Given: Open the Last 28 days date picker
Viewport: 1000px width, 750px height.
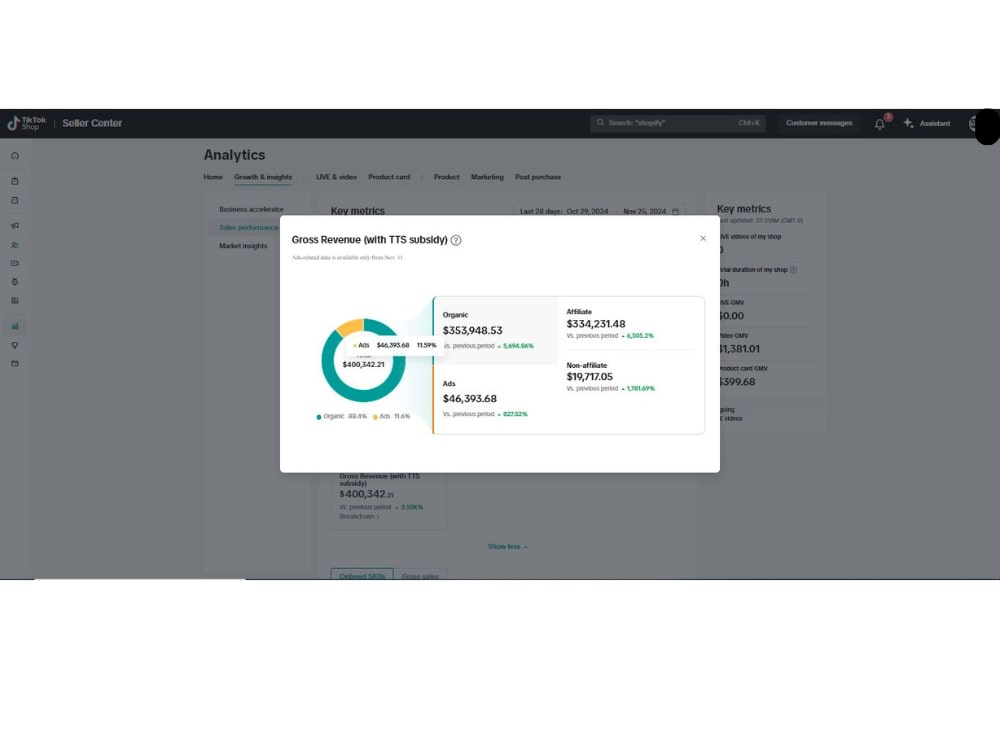Looking at the screenshot, I should click(x=599, y=211).
